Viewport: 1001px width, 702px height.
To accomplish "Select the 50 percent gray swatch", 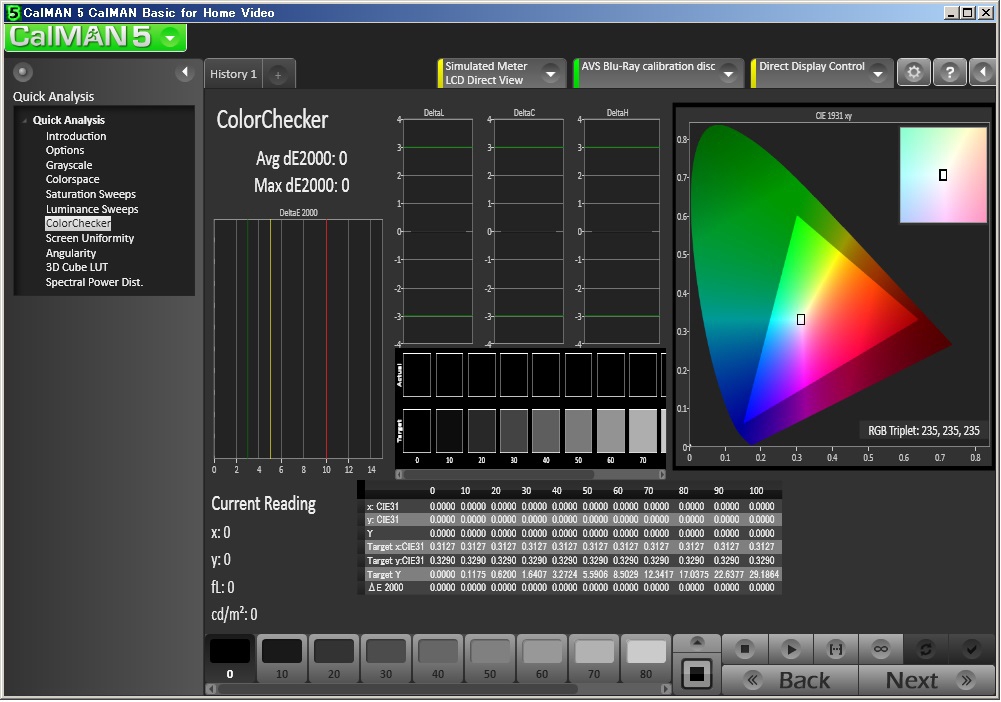I will (490, 659).
